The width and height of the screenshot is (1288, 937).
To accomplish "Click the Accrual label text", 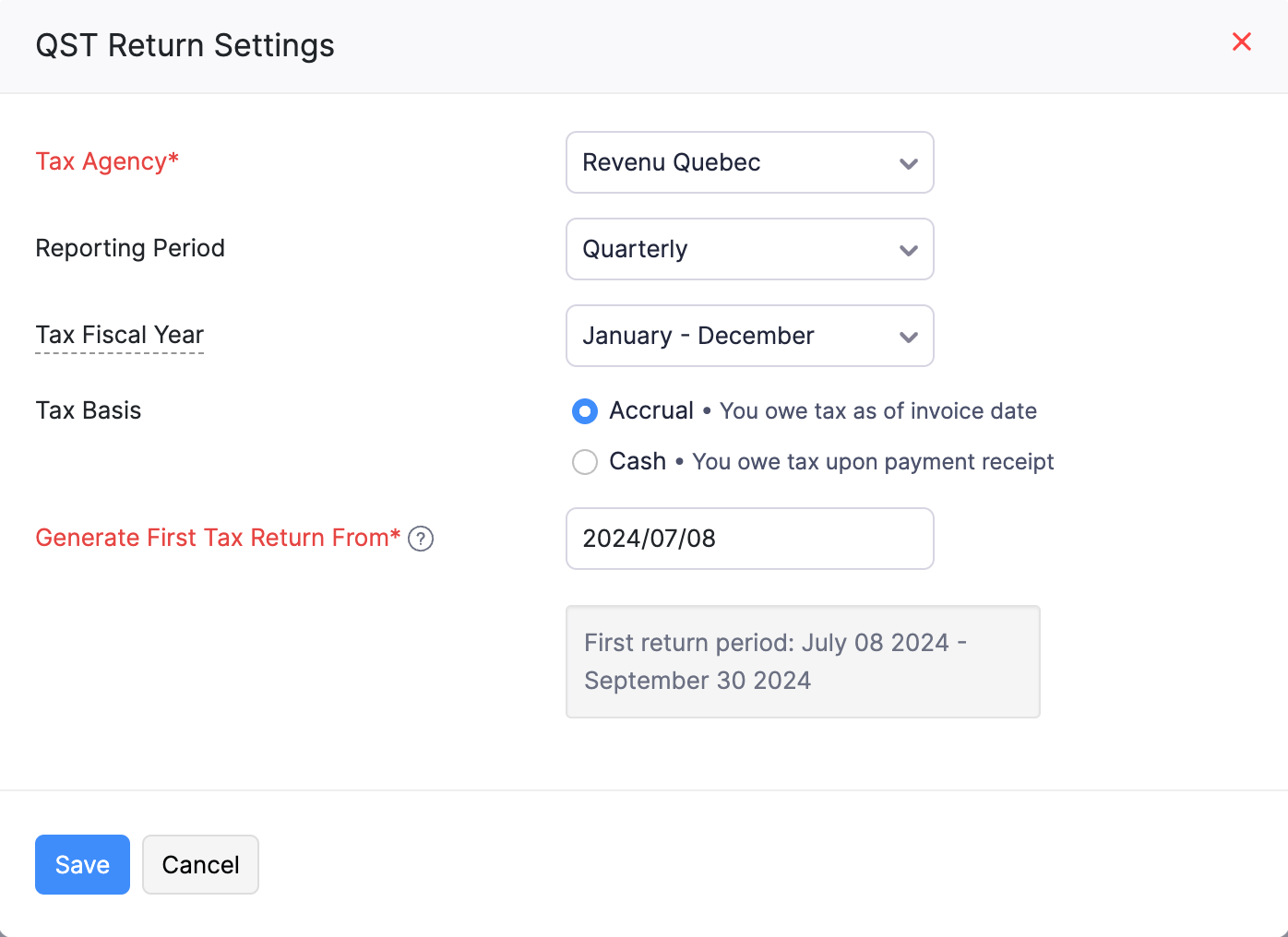I will 650,410.
